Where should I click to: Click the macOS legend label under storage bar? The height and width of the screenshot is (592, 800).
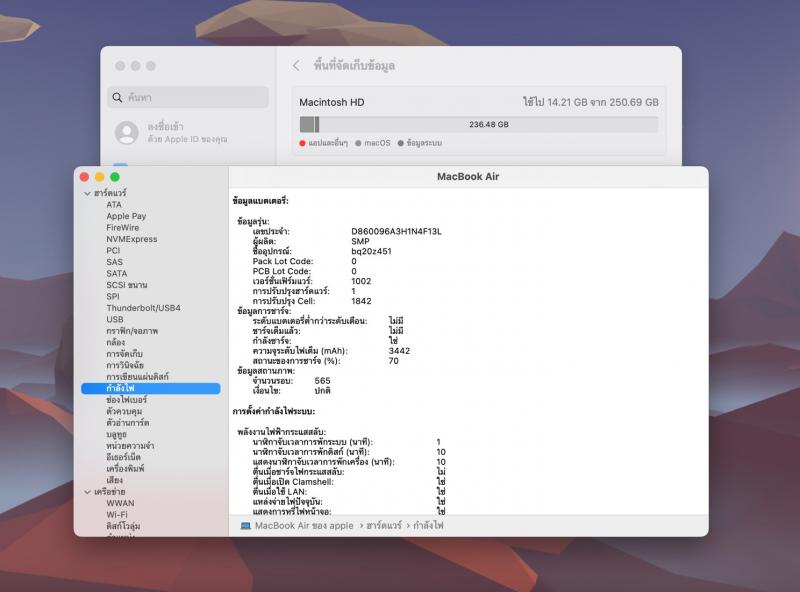(x=377, y=143)
